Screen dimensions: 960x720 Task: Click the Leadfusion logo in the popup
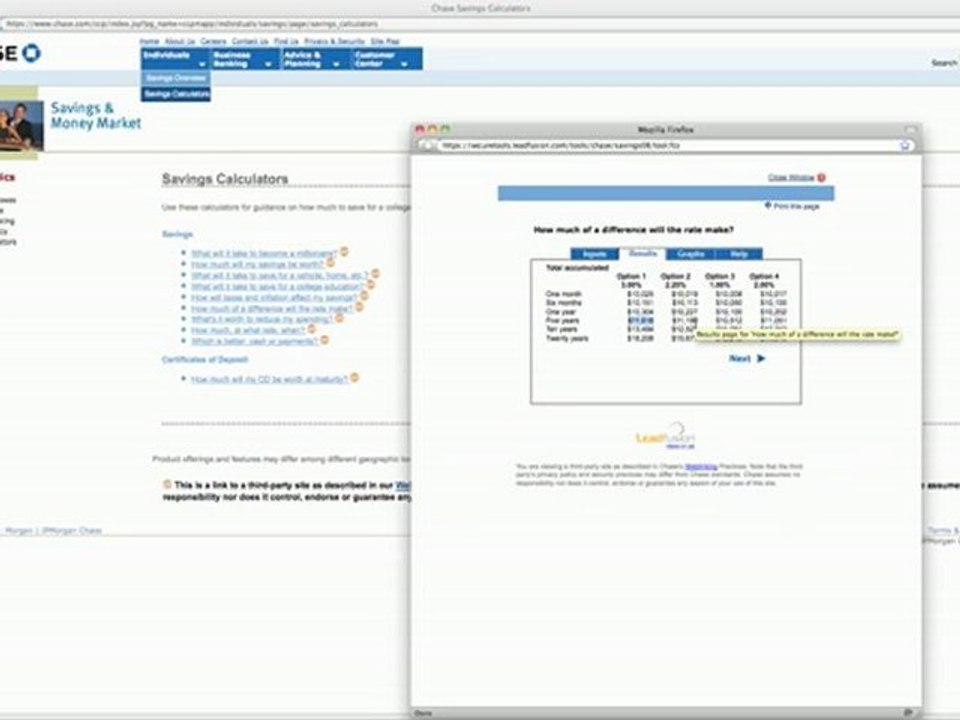coord(666,436)
